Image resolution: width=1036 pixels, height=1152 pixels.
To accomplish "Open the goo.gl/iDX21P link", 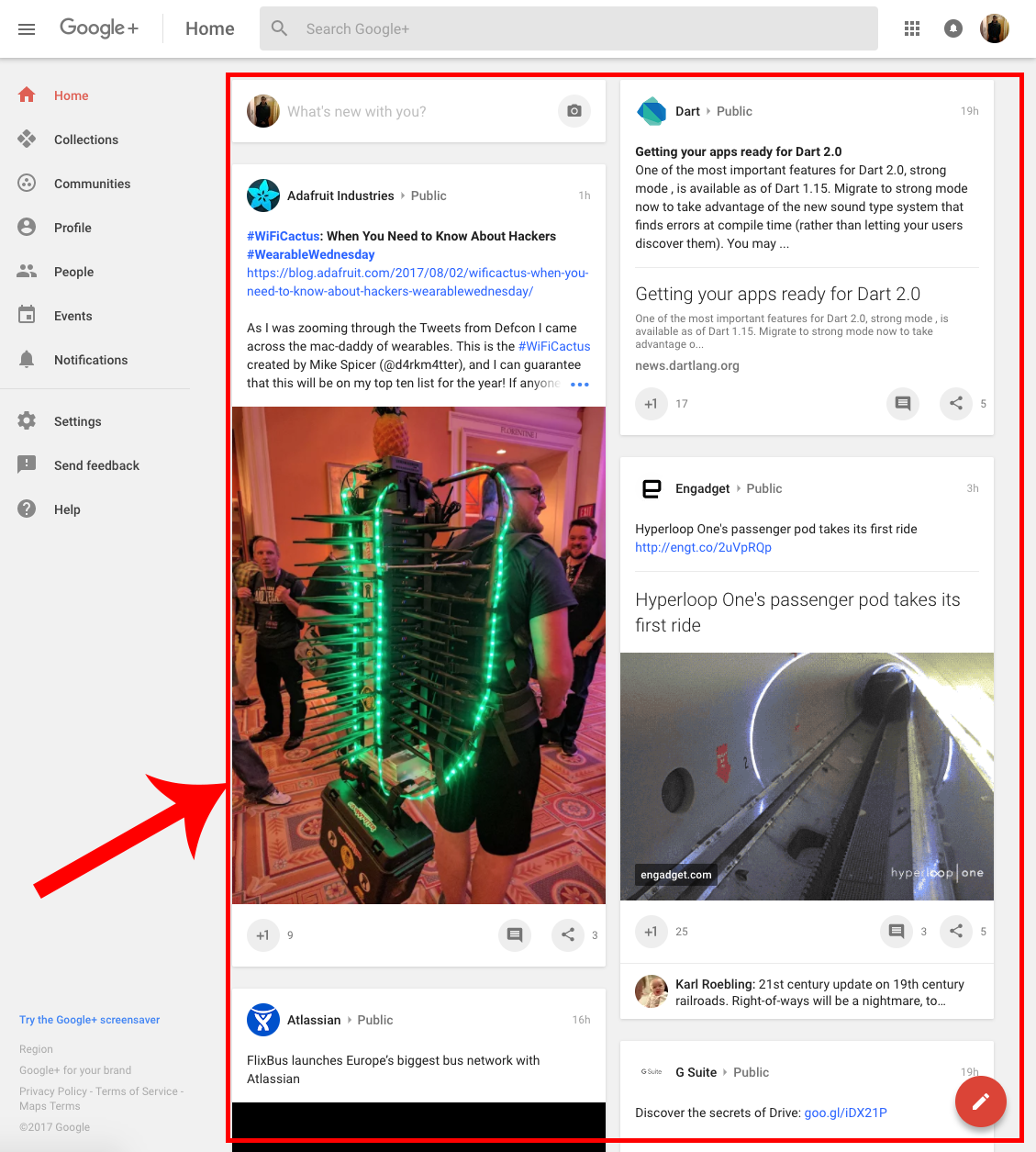I will coord(845,1113).
